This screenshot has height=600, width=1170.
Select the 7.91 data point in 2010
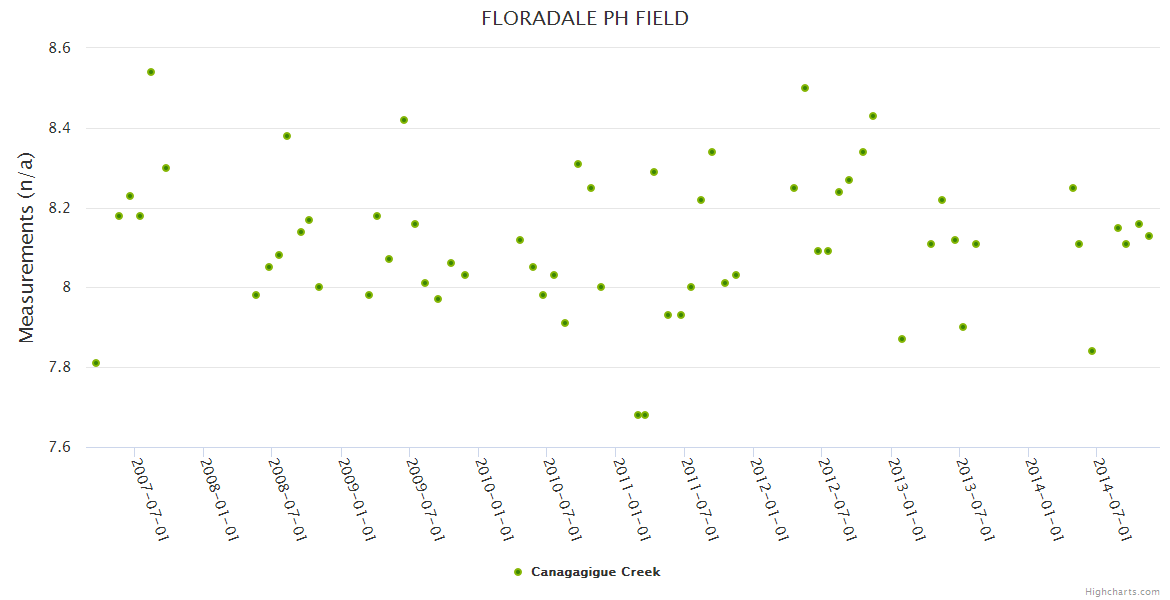[x=565, y=323]
